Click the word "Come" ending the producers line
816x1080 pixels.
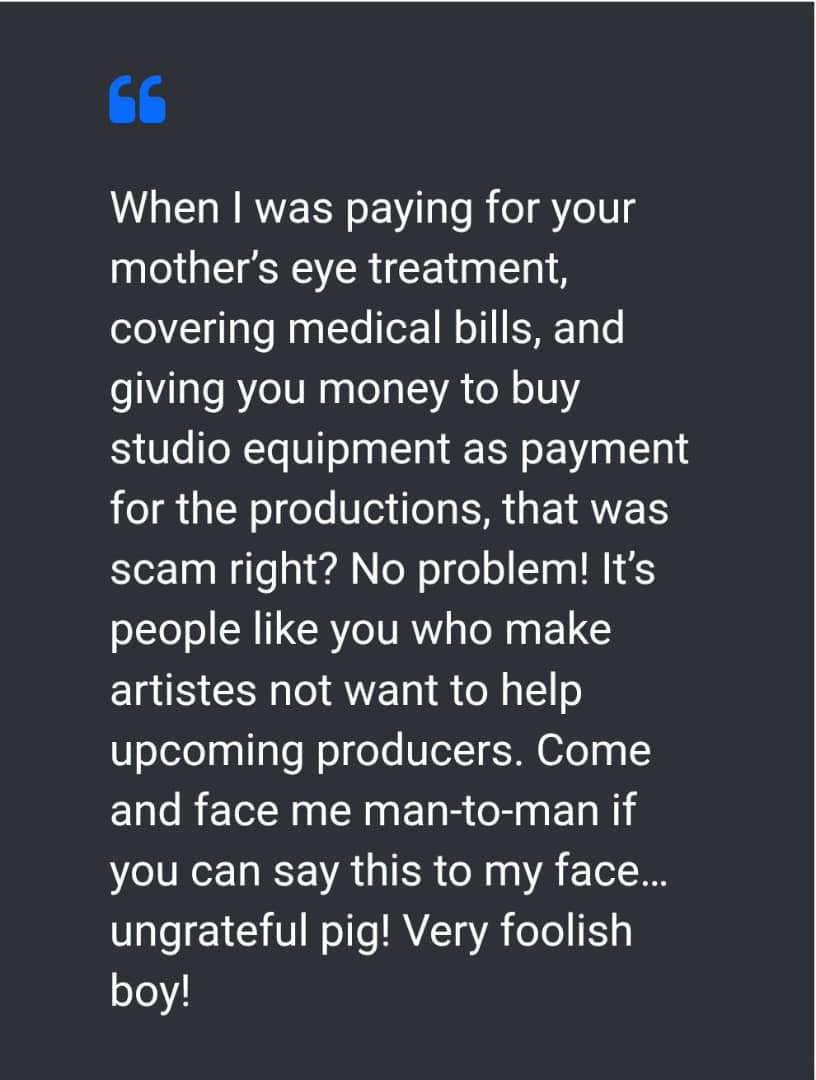point(594,751)
